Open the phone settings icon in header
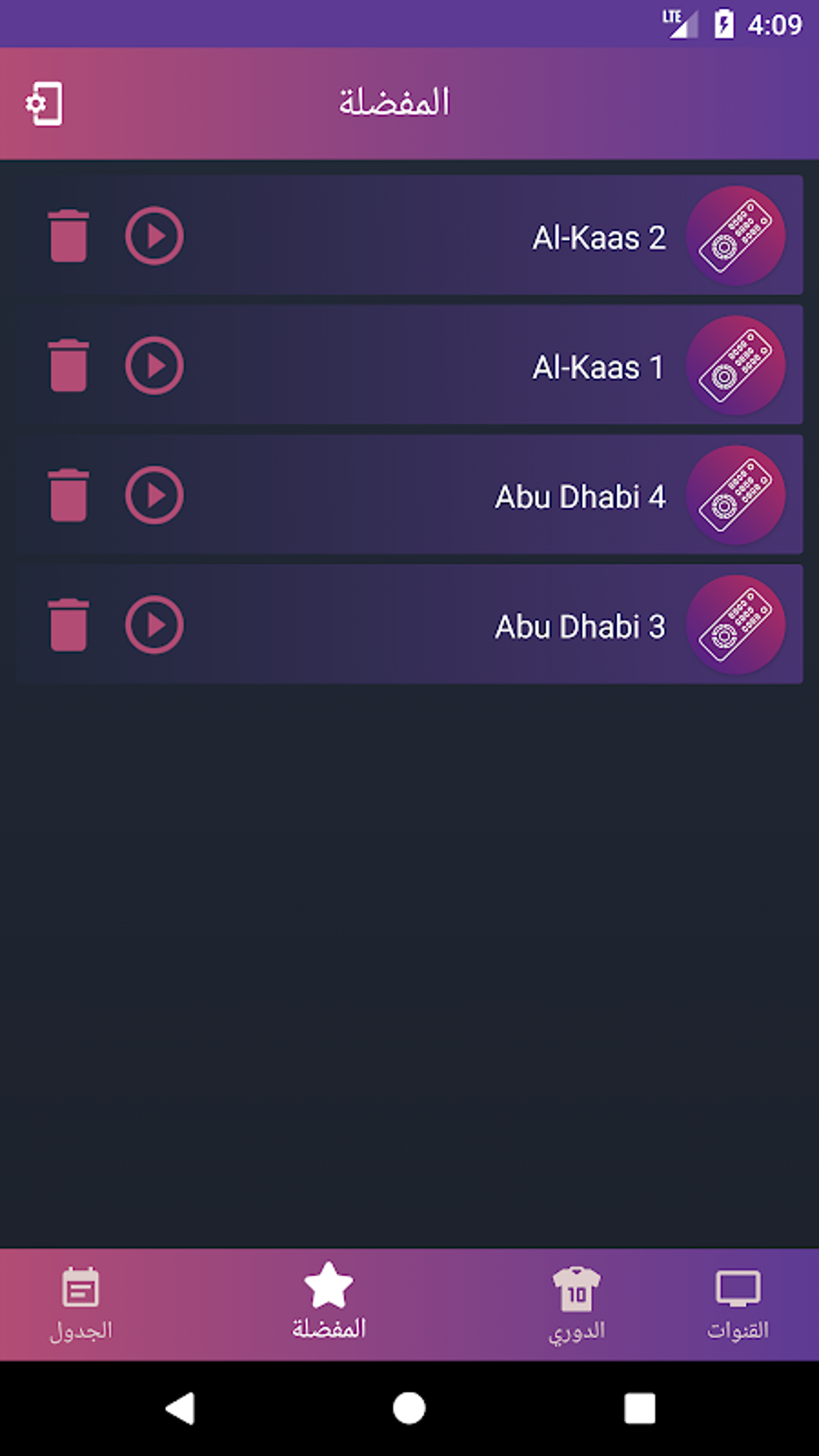The width and height of the screenshot is (819, 1456). [44, 104]
